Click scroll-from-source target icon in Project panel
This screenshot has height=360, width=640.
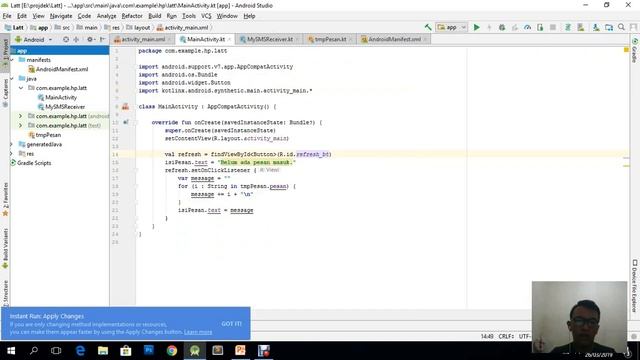coord(66,40)
